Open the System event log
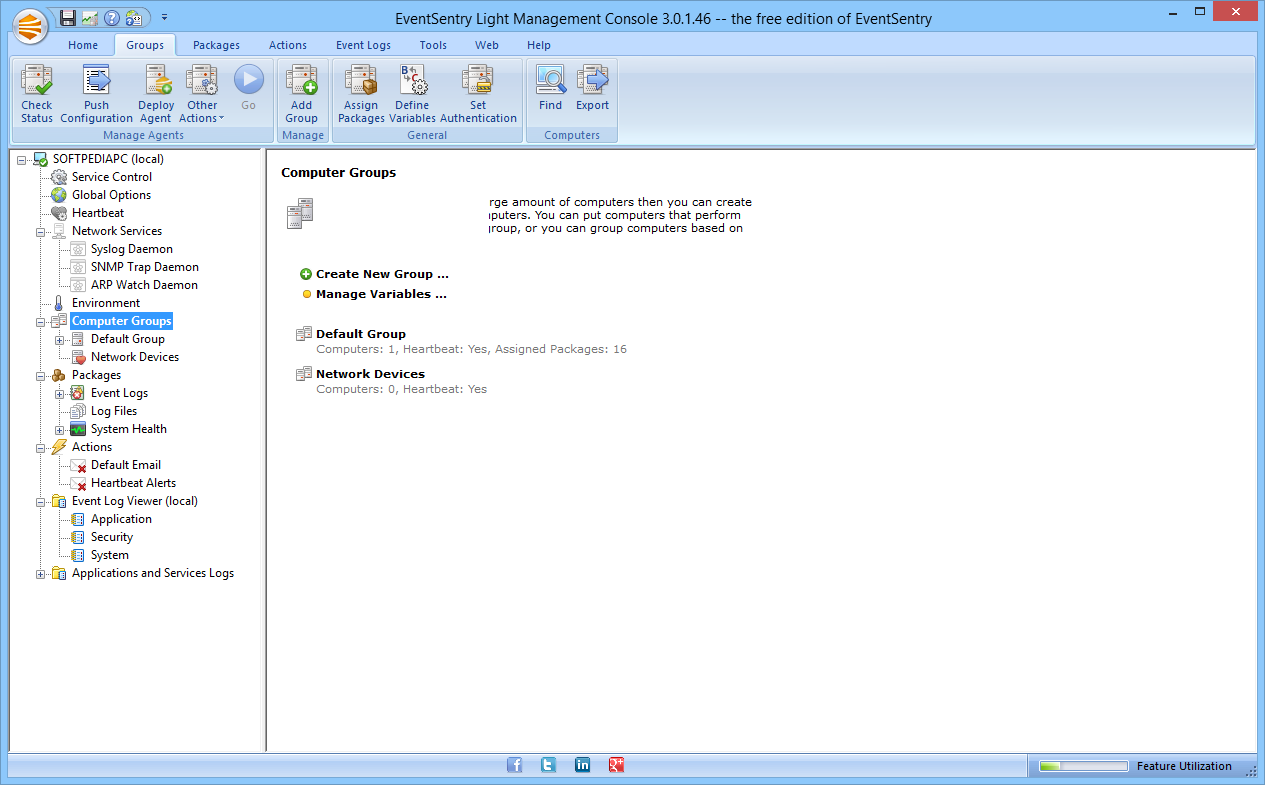 110,555
